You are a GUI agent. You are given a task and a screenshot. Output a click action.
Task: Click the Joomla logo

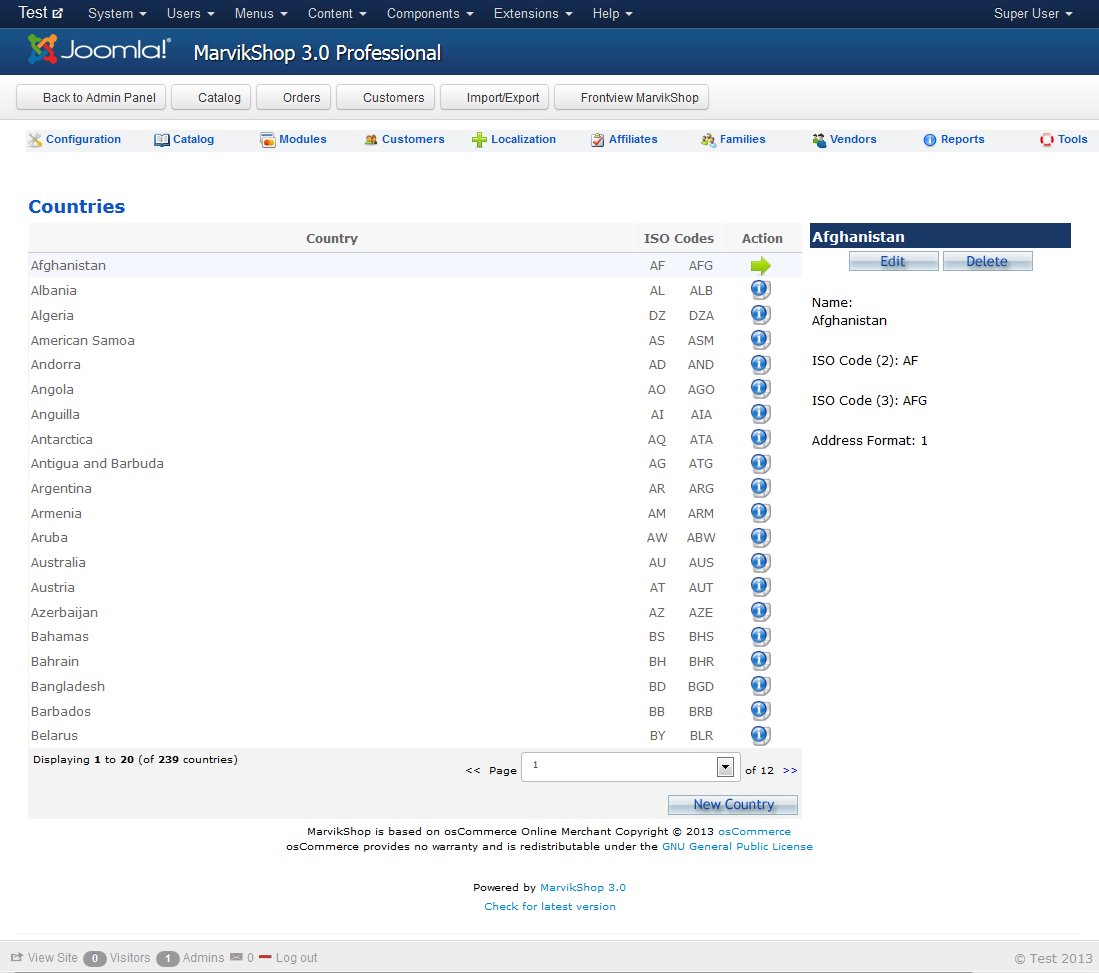[99, 49]
